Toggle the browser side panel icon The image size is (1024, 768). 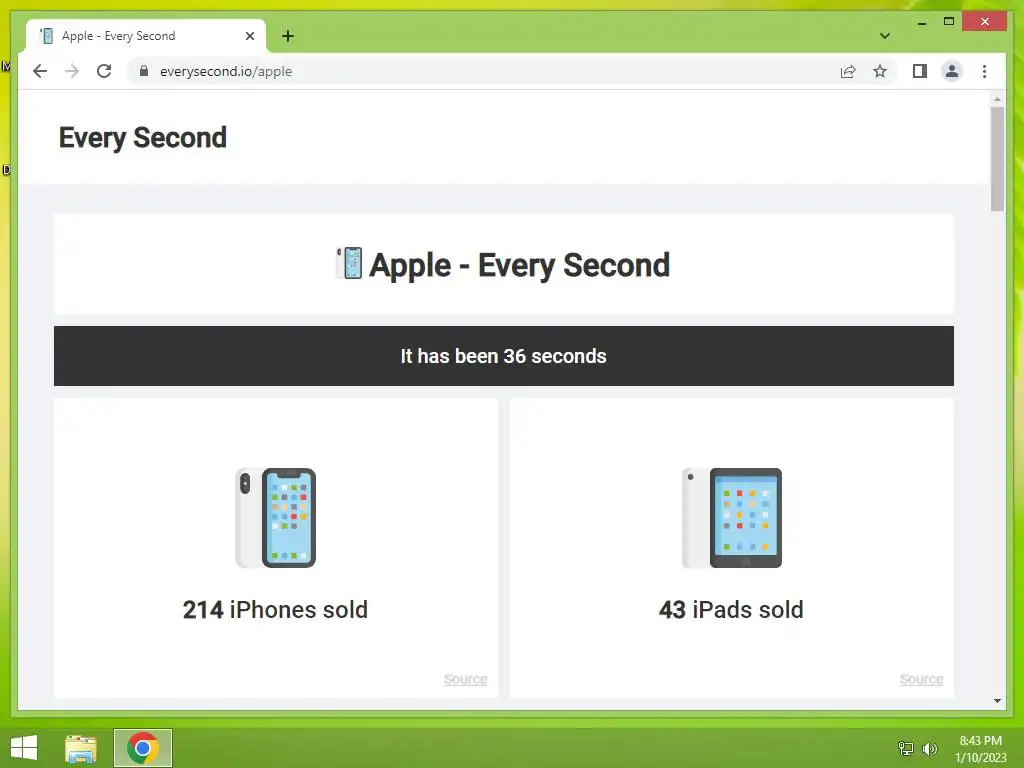click(920, 71)
